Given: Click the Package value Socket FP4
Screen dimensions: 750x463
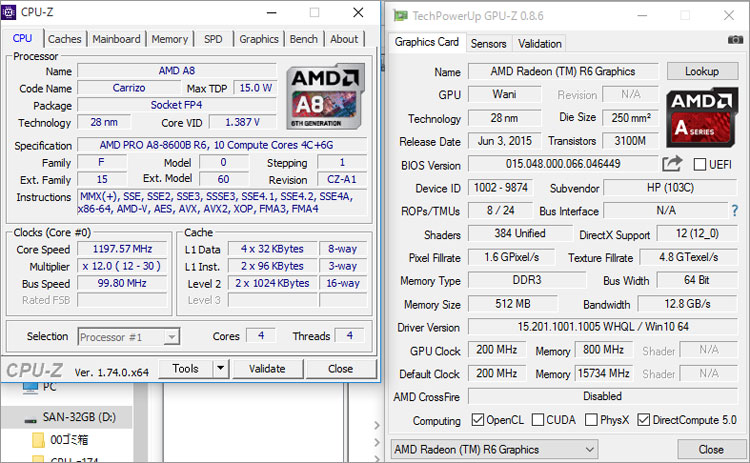Looking at the screenshot, I should 177,105.
